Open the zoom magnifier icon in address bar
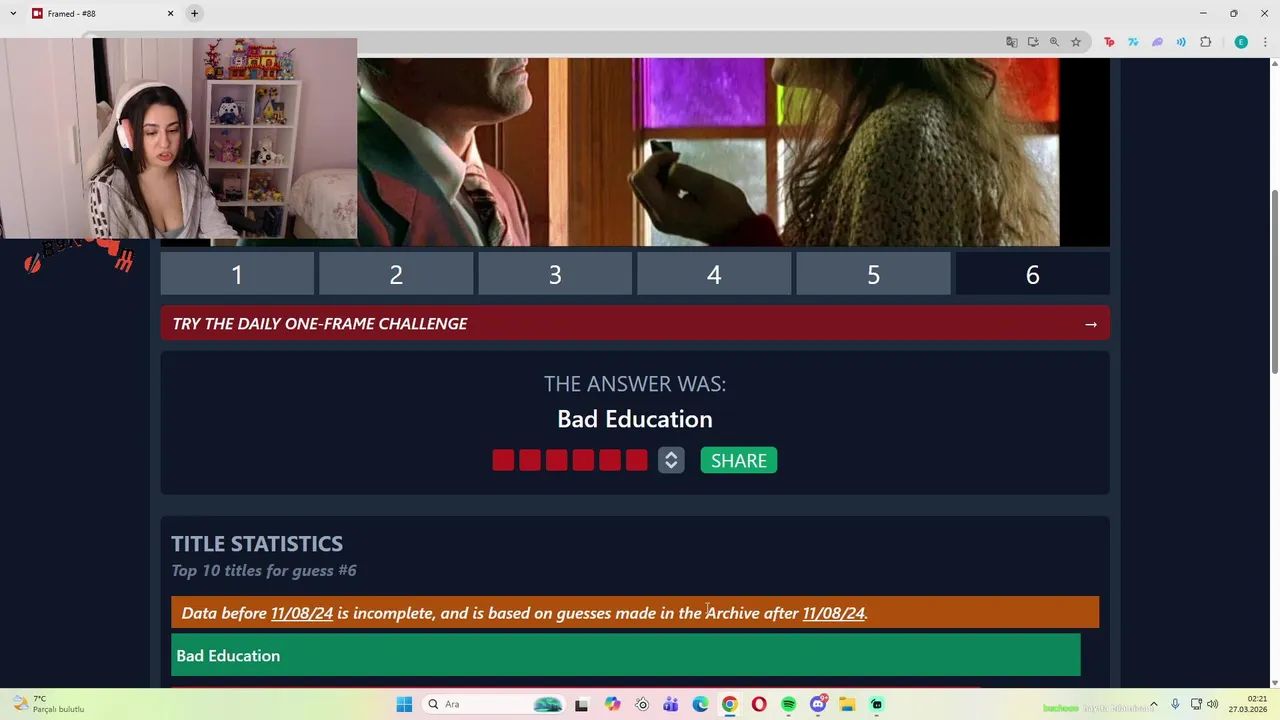The width and height of the screenshot is (1280, 720). [x=1054, y=42]
